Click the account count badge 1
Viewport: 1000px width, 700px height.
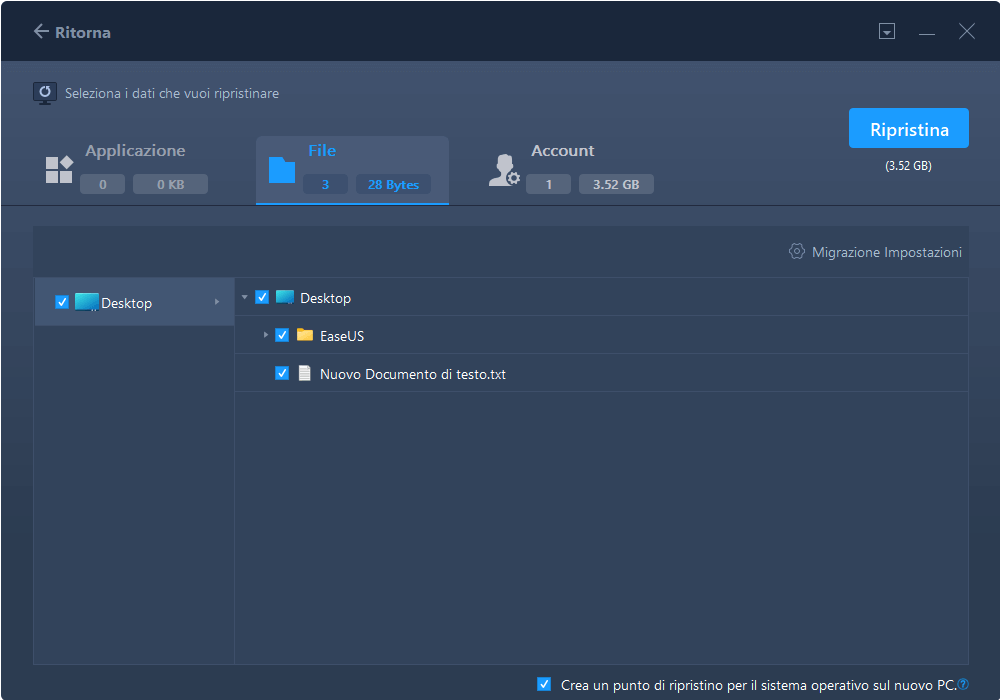tap(548, 184)
